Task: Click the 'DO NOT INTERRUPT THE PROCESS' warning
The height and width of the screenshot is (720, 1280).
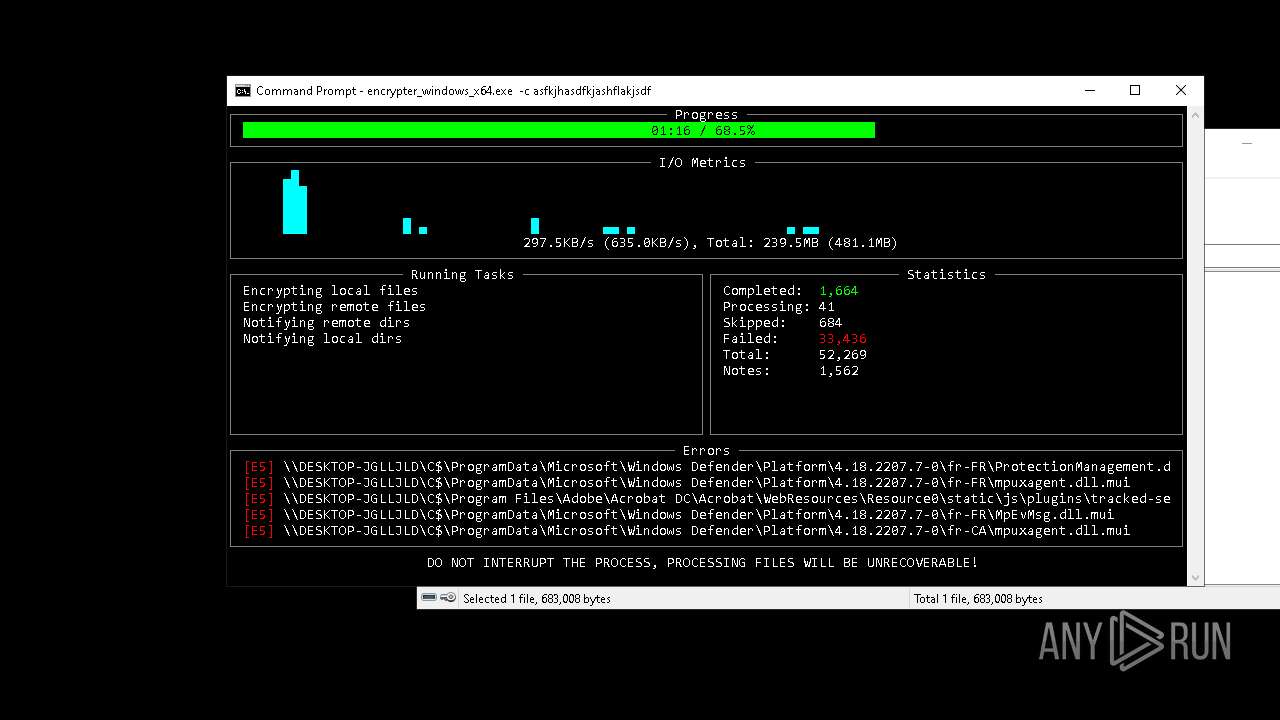Action: [x=703, y=562]
